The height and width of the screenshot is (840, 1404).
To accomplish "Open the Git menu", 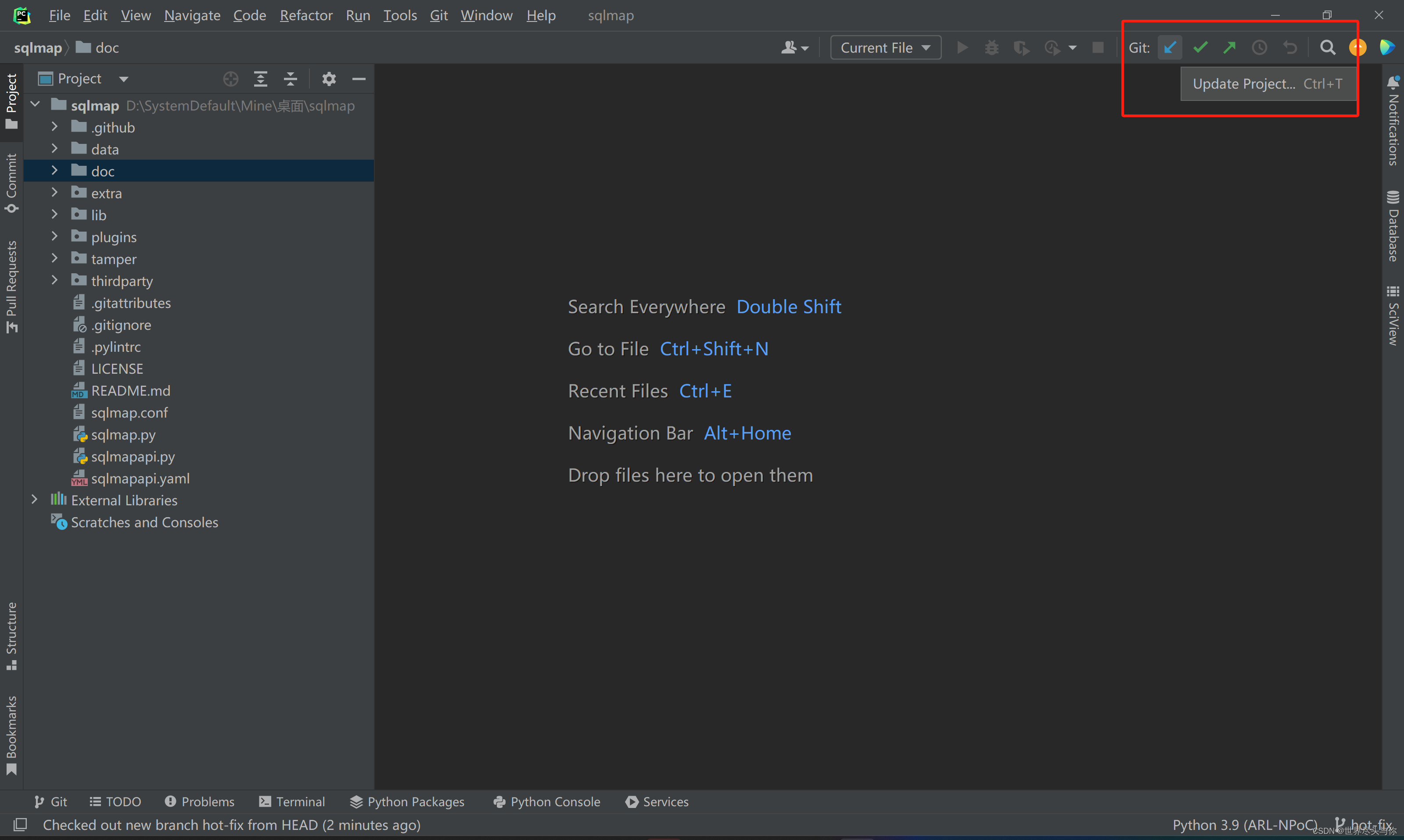I will tap(438, 15).
